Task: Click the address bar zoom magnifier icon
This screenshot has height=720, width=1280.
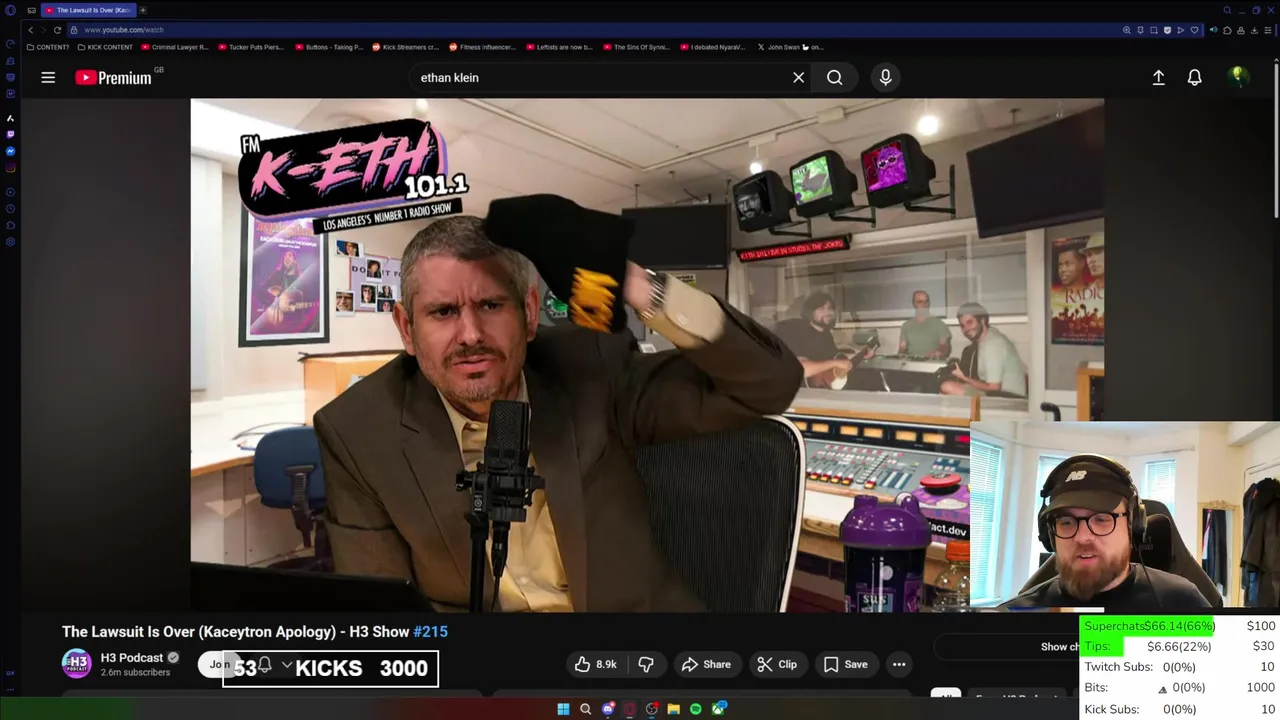Action: click(x=1127, y=30)
